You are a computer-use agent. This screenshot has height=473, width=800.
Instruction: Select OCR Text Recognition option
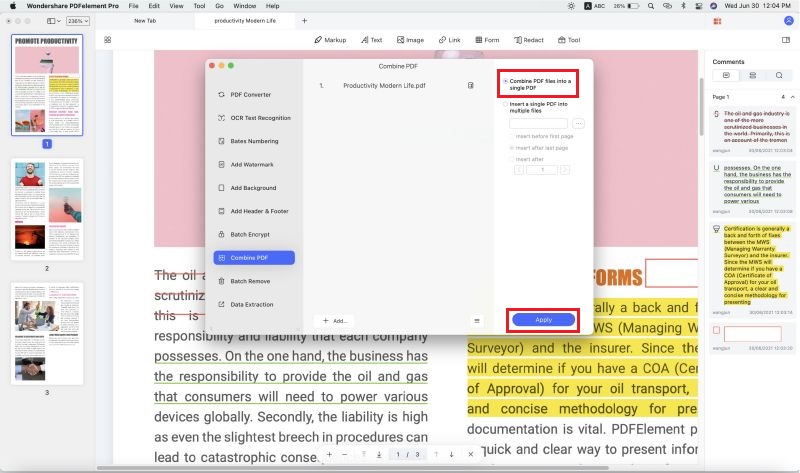click(x=254, y=118)
